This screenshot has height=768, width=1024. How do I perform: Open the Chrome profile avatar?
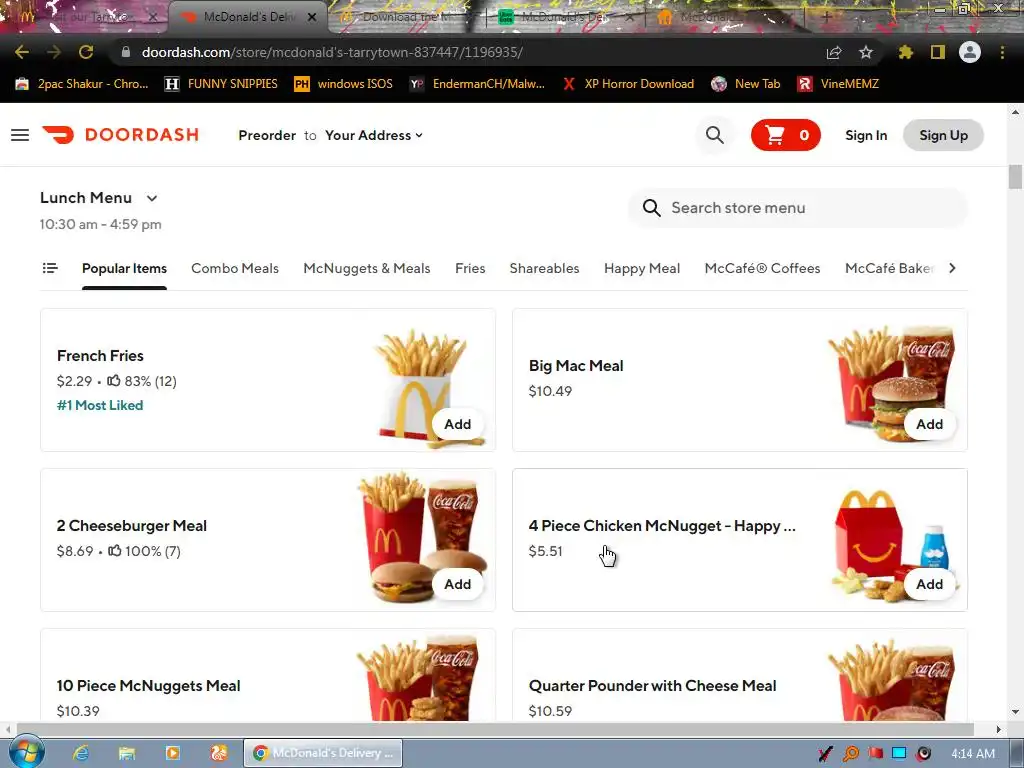point(970,52)
